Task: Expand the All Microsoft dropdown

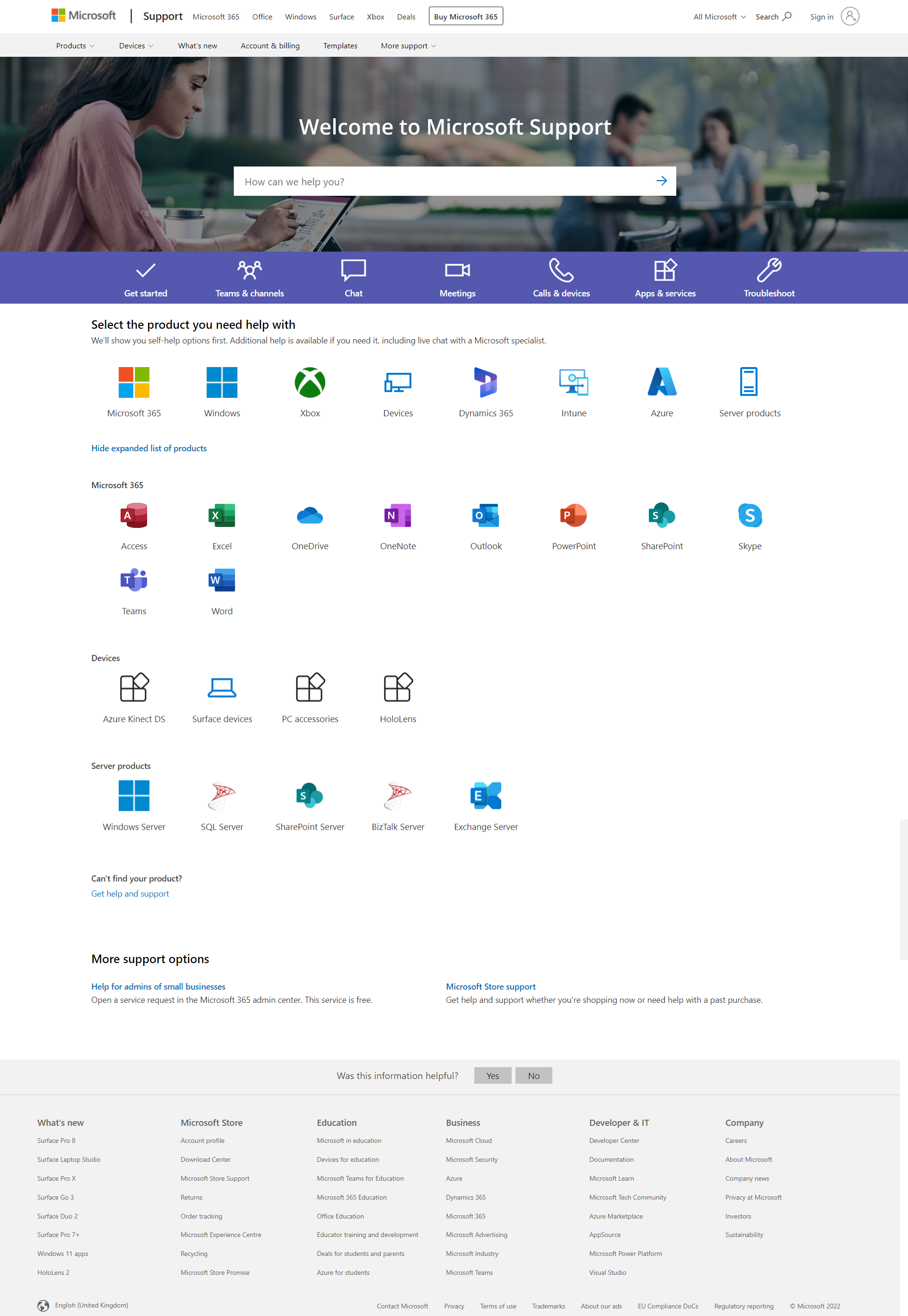Action: [719, 17]
